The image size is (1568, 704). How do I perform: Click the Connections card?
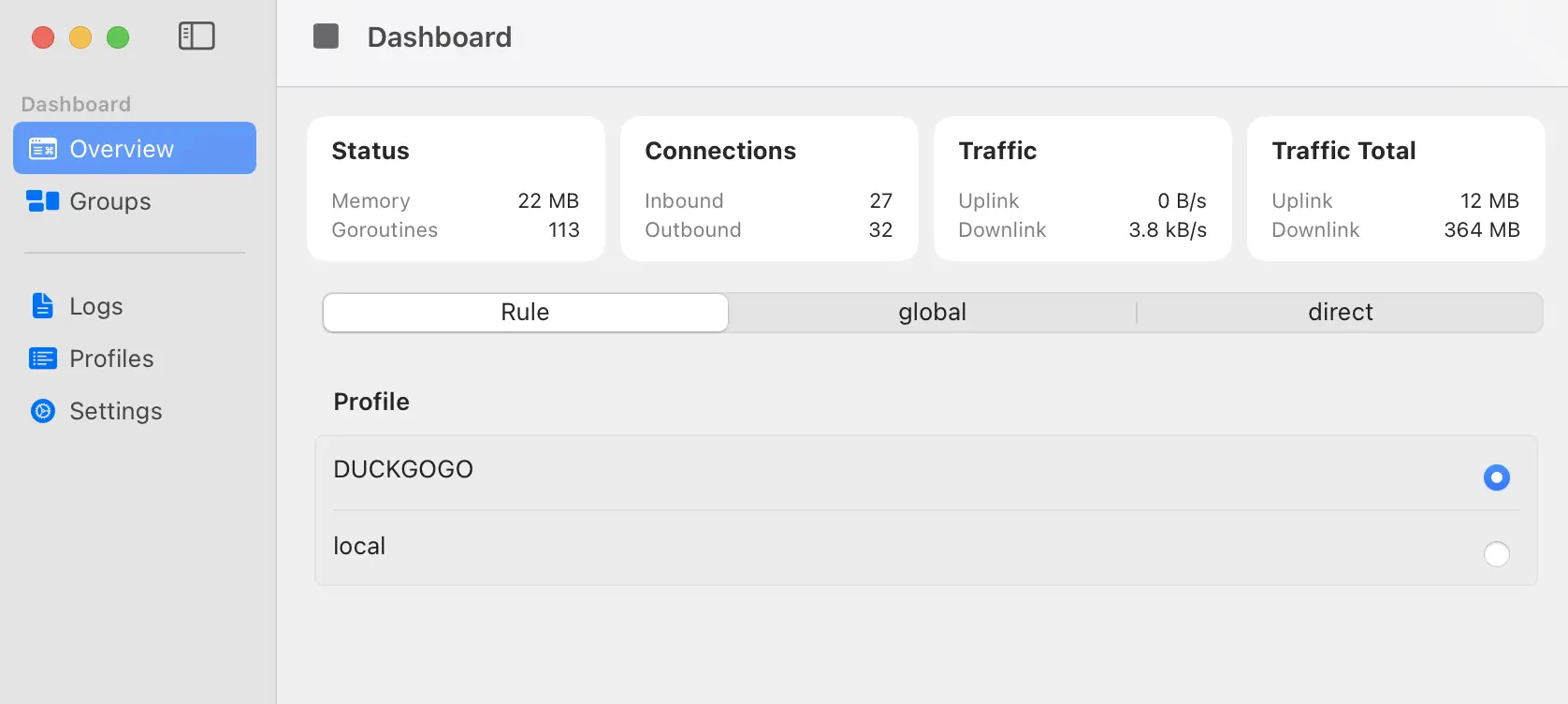click(x=768, y=188)
